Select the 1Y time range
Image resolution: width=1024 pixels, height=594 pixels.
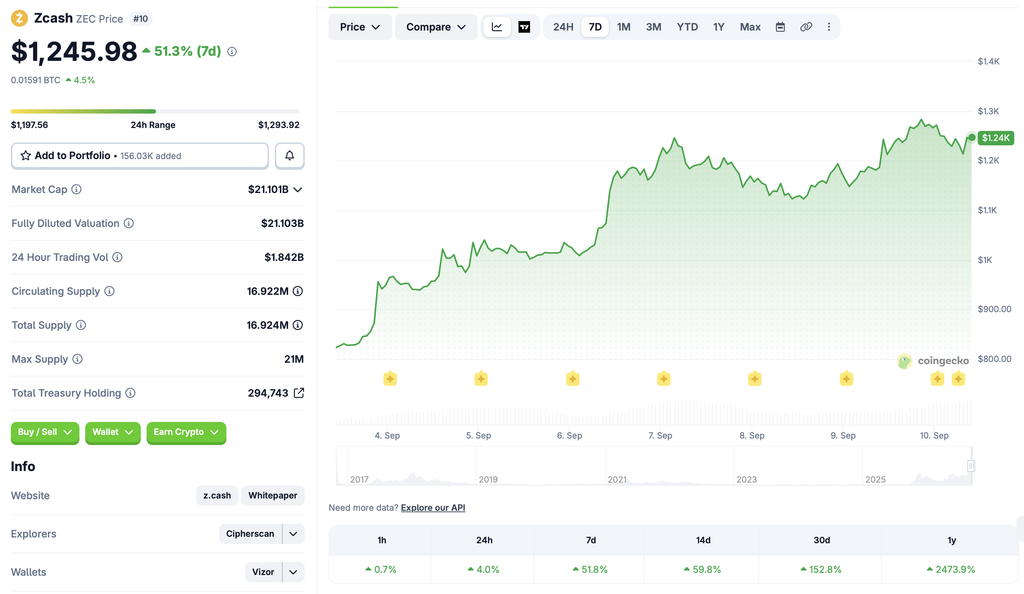tap(719, 27)
